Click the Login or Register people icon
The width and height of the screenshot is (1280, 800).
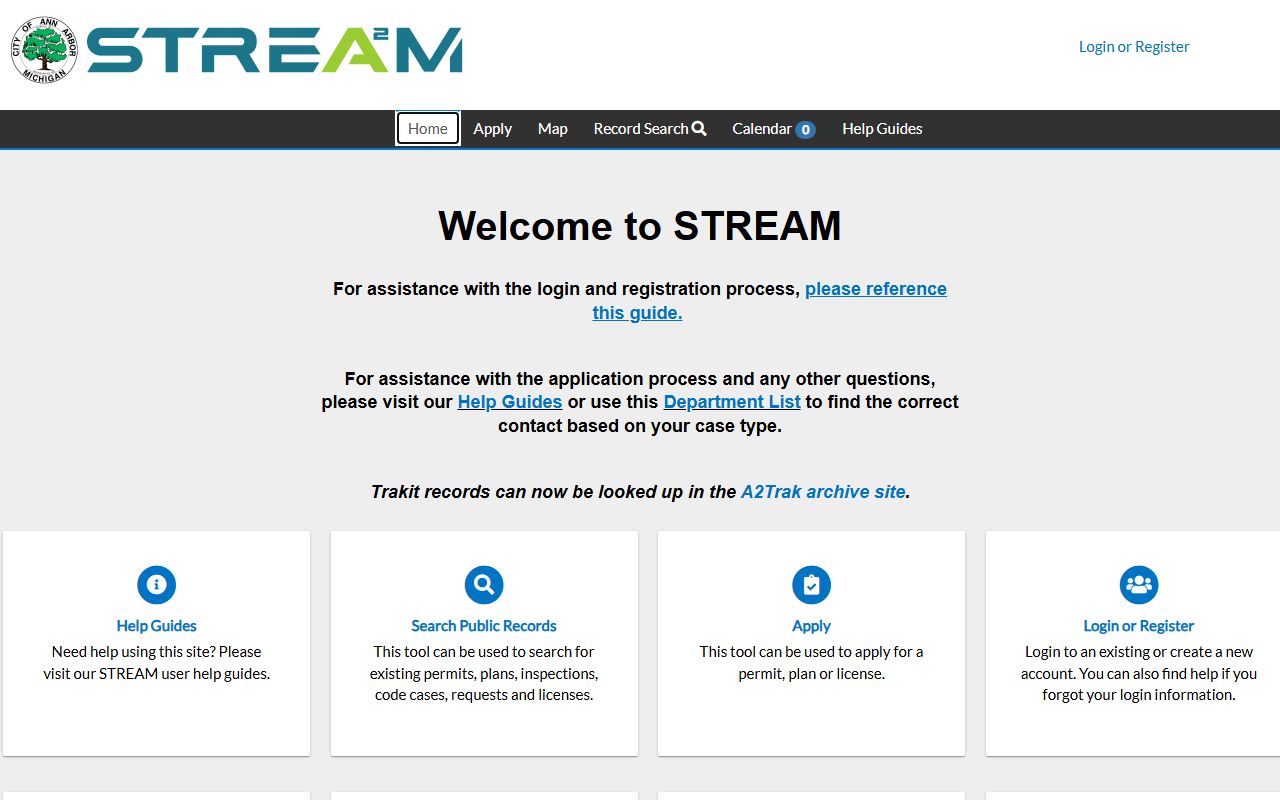click(1139, 585)
